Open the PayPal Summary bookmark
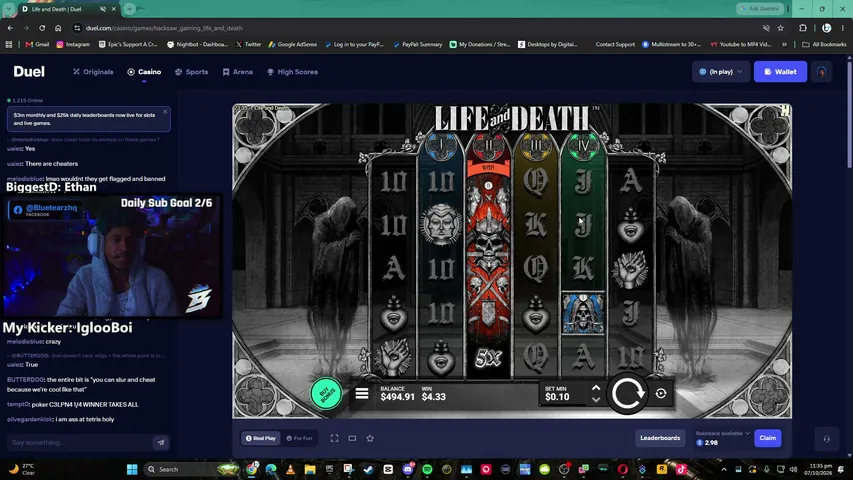The height and width of the screenshot is (480, 853). pos(417,45)
